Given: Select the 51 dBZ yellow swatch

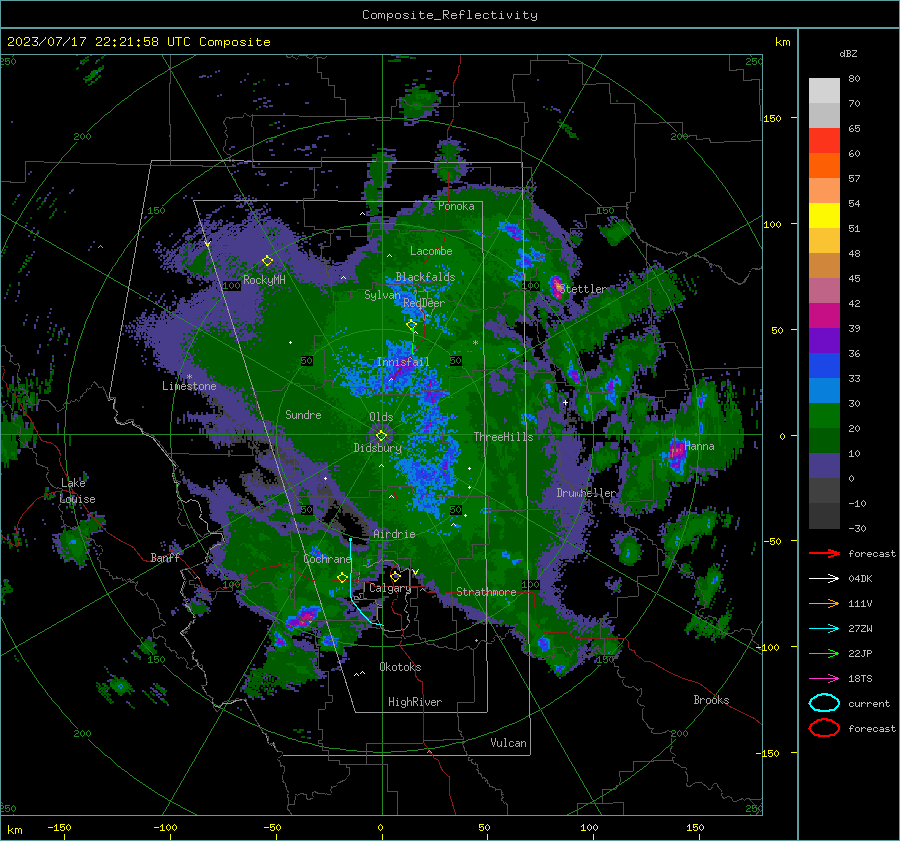Looking at the screenshot, I should (824, 215).
